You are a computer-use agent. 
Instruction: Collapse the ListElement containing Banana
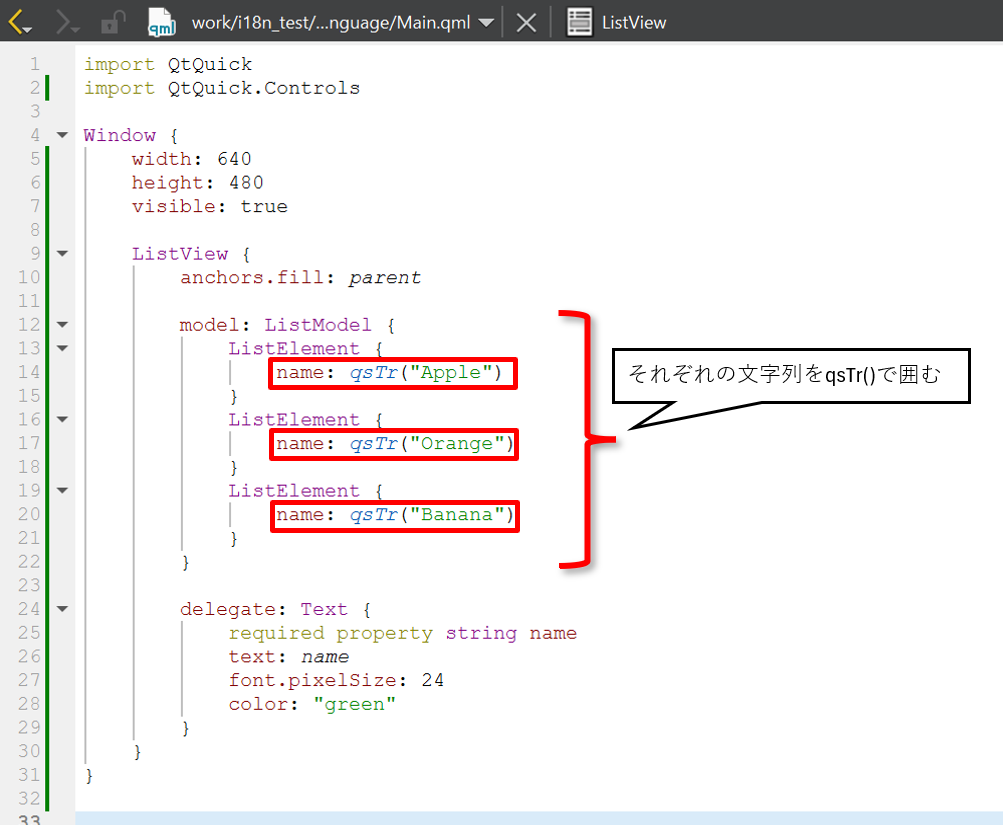[x=62, y=491]
